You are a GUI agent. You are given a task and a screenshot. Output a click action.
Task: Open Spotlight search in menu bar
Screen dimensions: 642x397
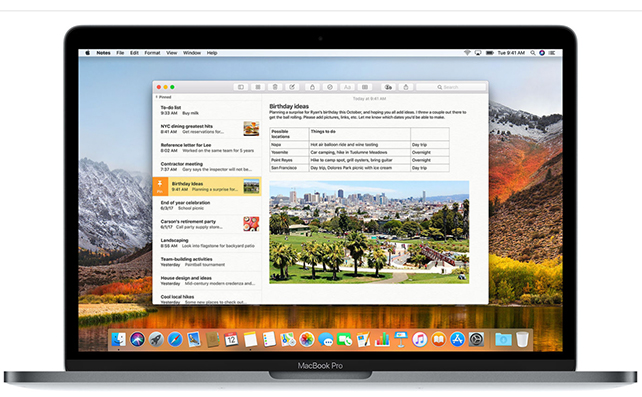click(533, 53)
